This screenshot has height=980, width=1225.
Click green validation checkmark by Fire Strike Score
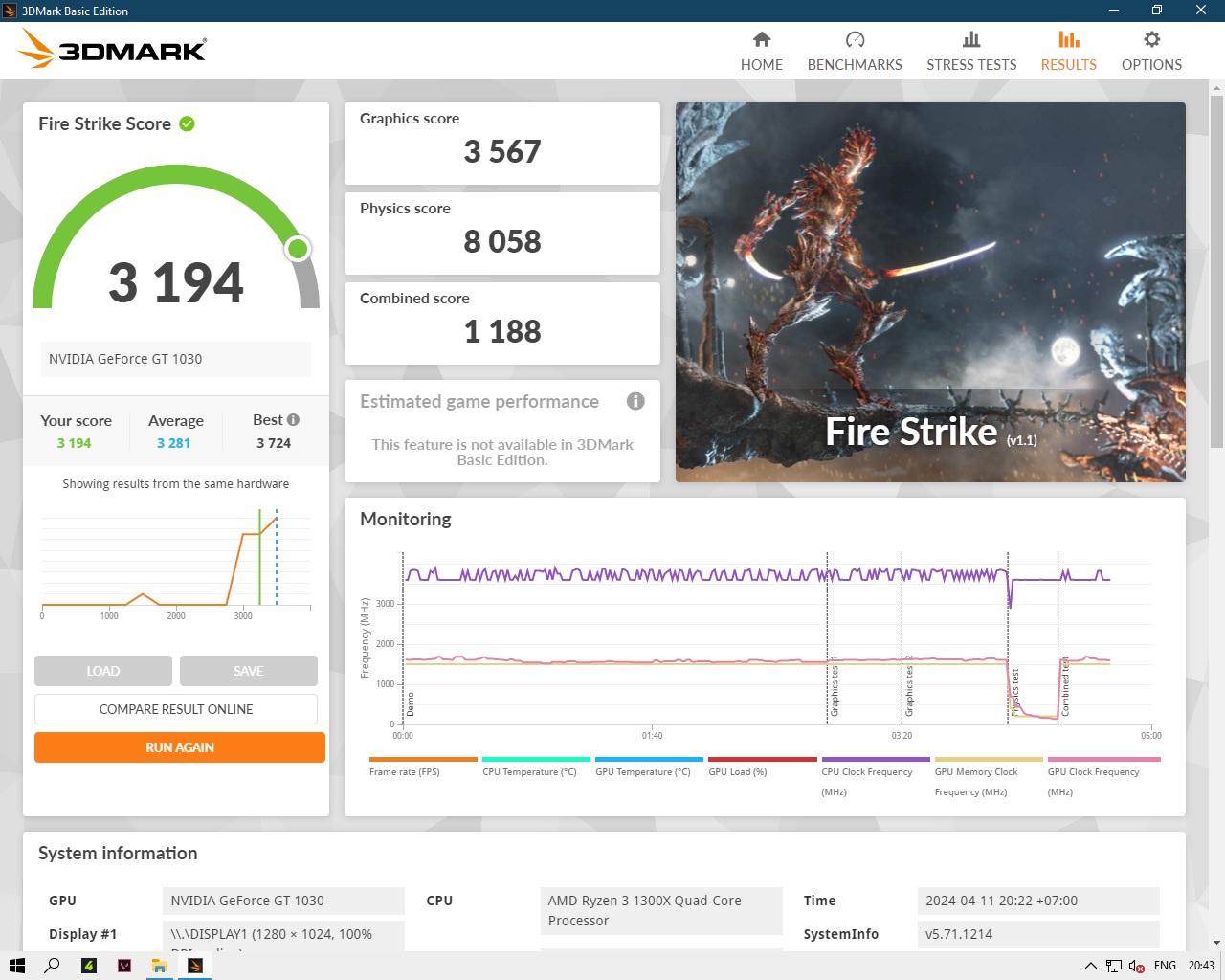click(x=188, y=124)
